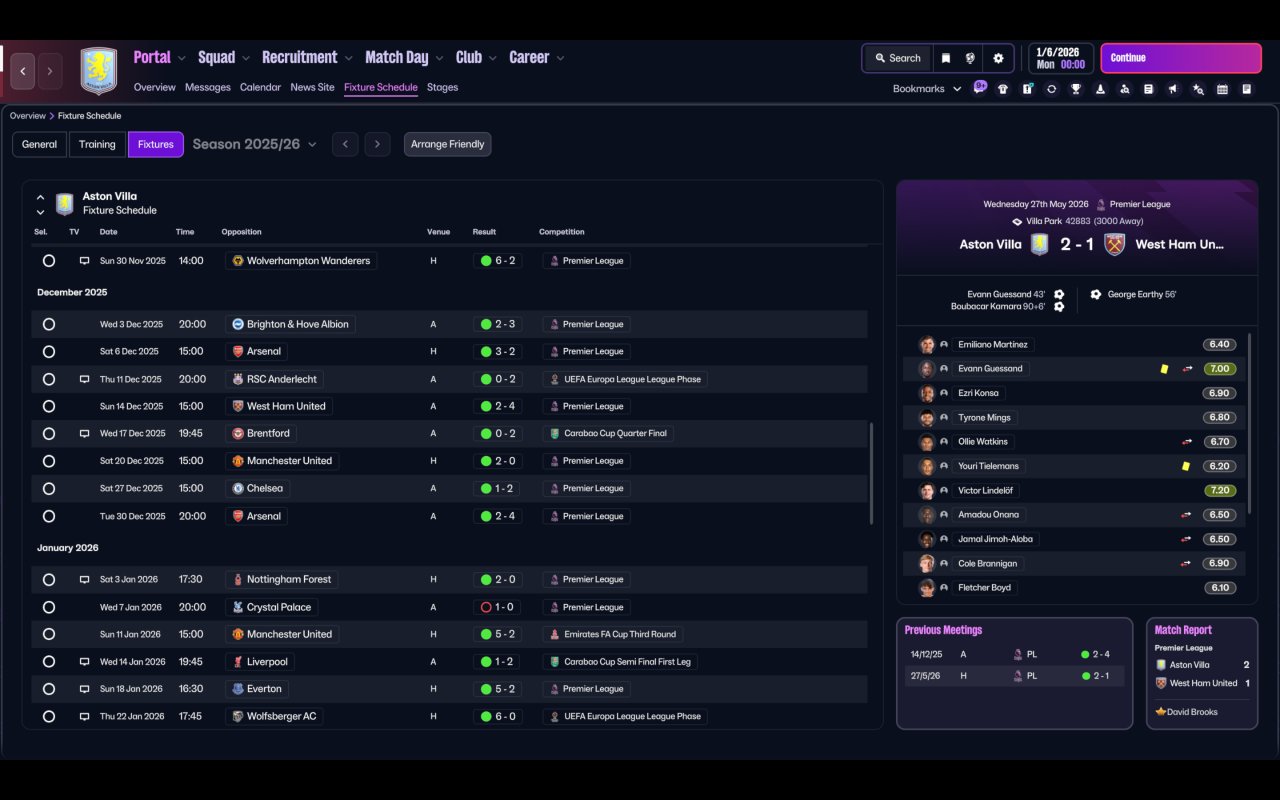
Task: Go forward with the right arrow button
Action: 50,71
